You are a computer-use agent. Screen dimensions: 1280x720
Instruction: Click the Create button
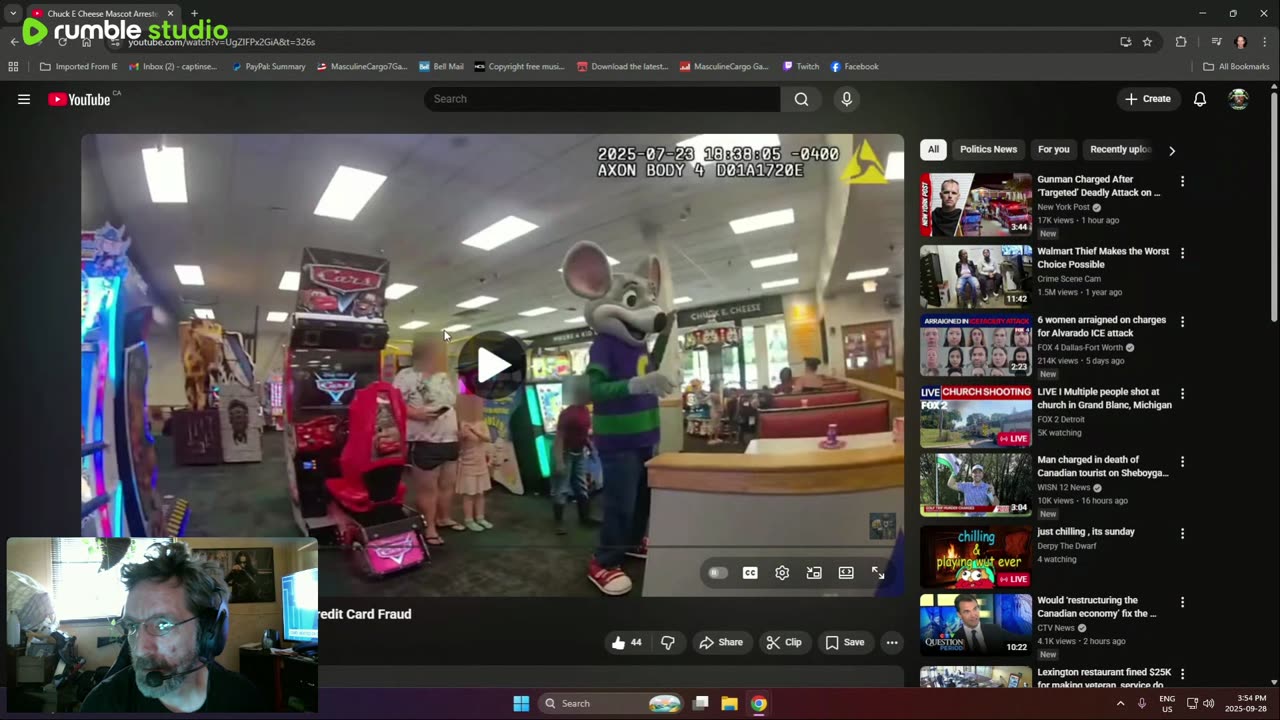coord(1147,99)
